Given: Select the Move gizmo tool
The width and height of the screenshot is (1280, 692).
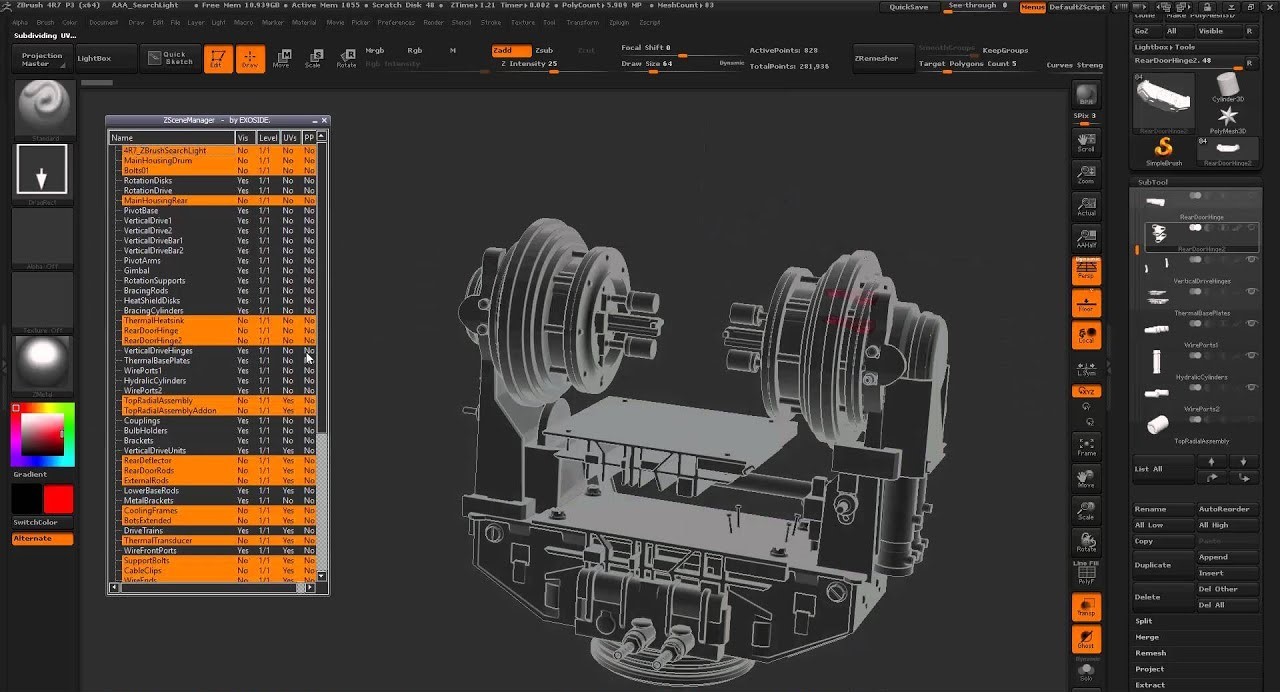Looking at the screenshot, I should point(282,58).
